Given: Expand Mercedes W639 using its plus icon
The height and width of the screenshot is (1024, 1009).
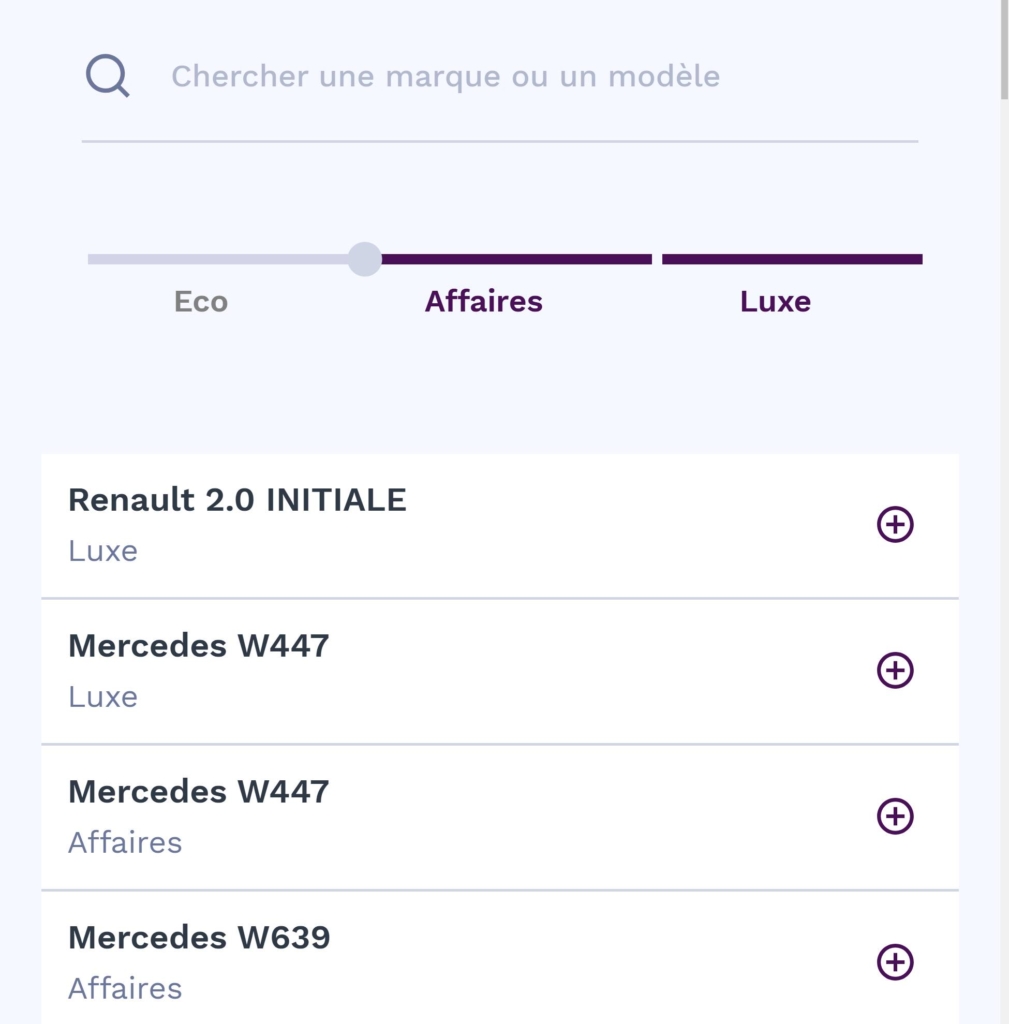Looking at the screenshot, I should pos(895,962).
